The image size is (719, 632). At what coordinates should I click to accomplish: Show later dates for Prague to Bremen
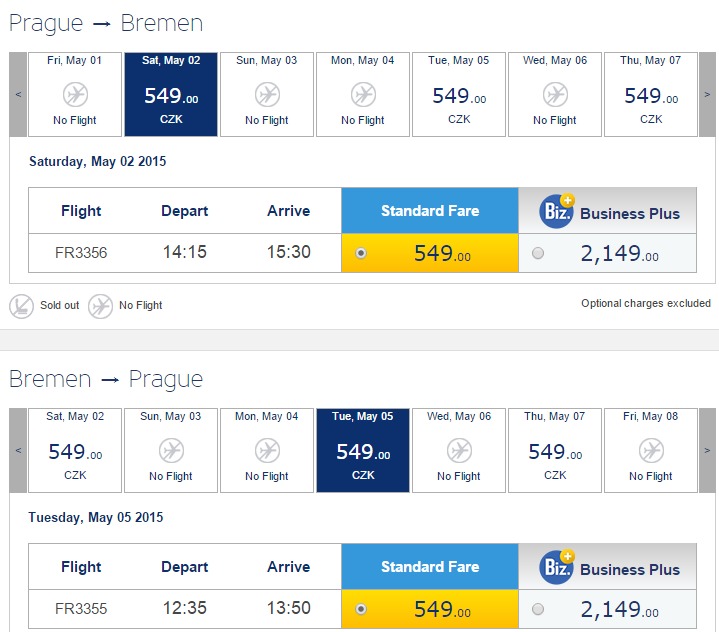[707, 94]
